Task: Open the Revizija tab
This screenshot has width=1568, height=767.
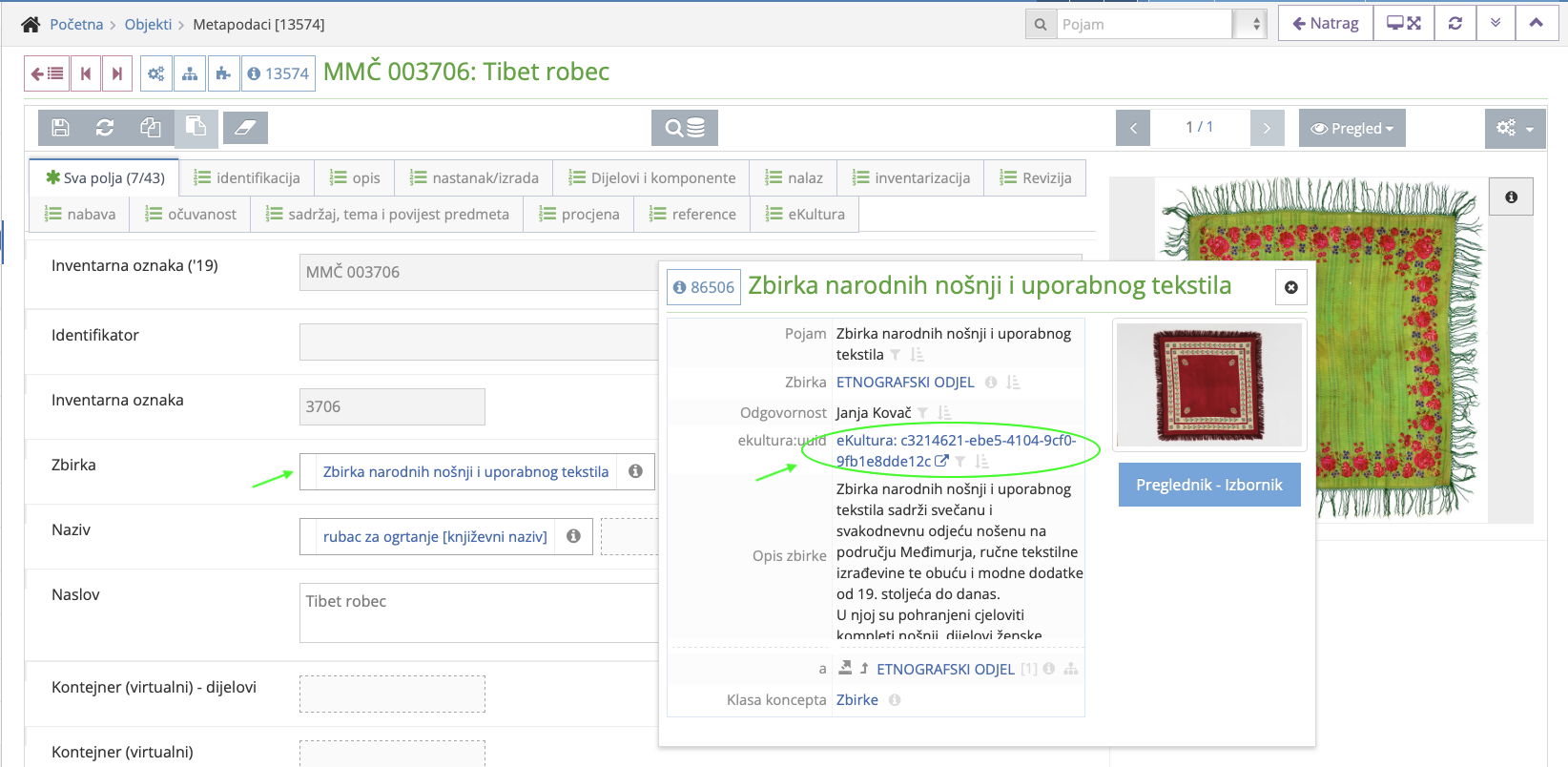Action: [1036, 177]
